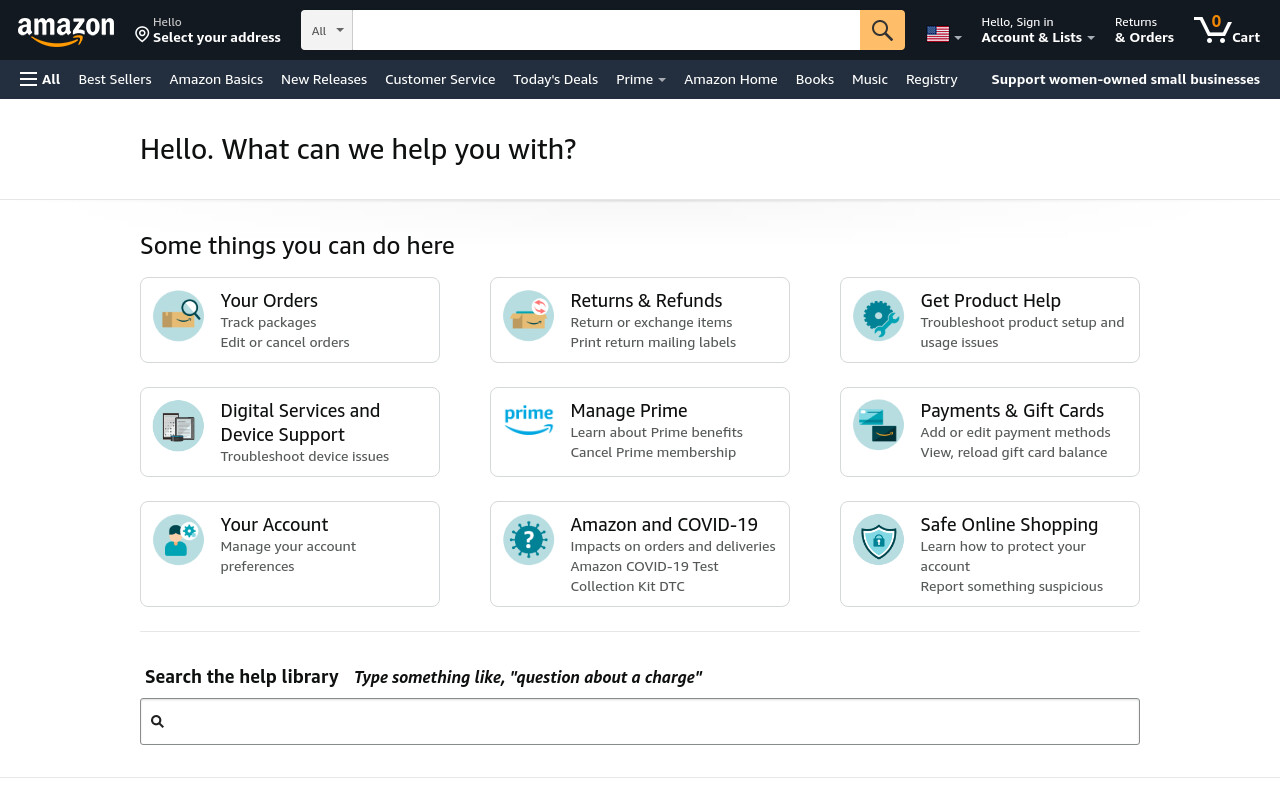Open the All hamburger menu
This screenshot has width=1280, height=800.
click(x=40, y=79)
